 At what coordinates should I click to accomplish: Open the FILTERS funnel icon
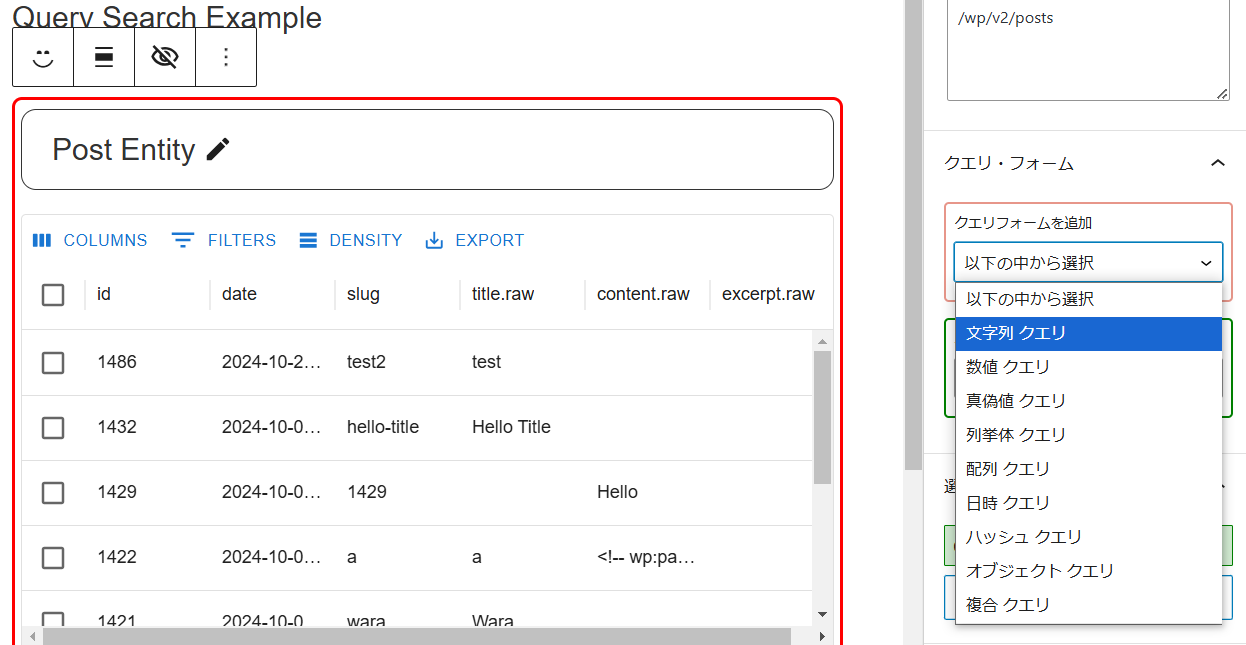(x=183, y=240)
